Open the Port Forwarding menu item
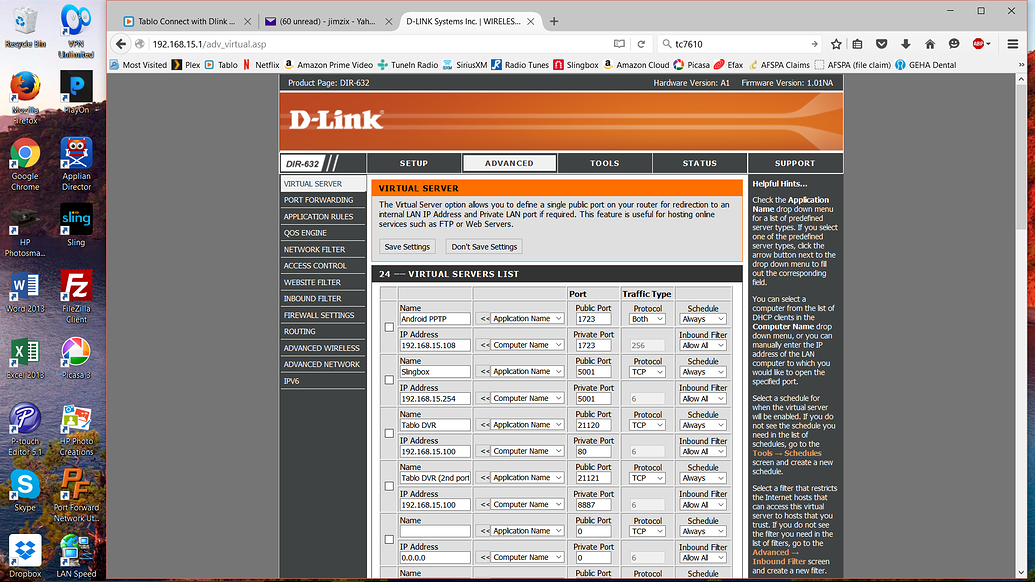This screenshot has height=582, width=1035. (x=318, y=200)
